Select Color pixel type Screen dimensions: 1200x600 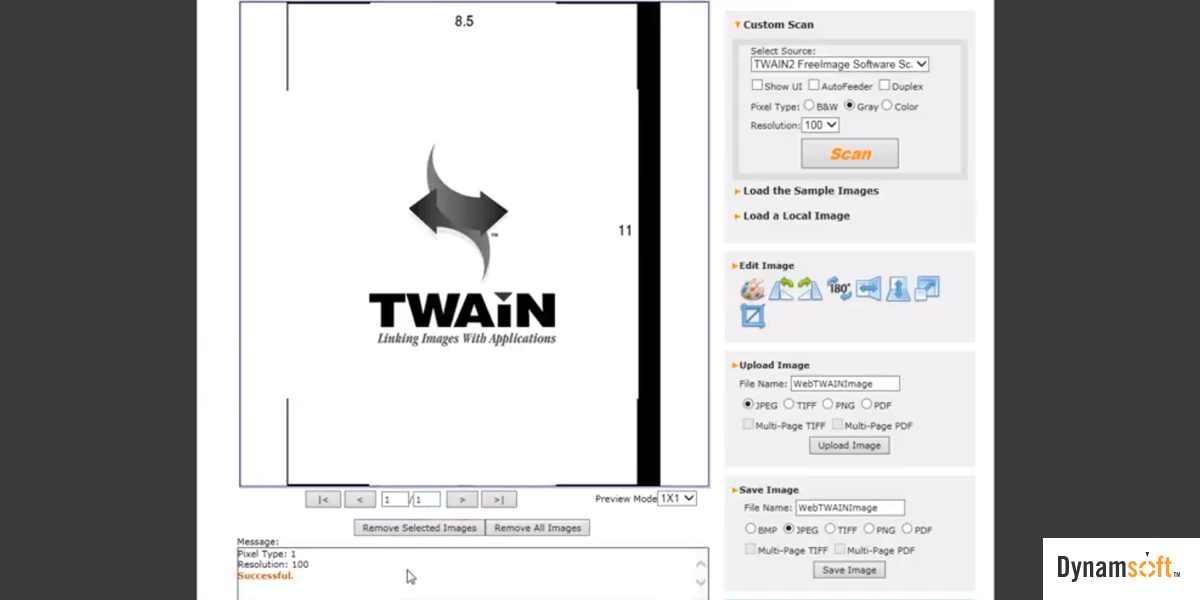click(x=887, y=105)
